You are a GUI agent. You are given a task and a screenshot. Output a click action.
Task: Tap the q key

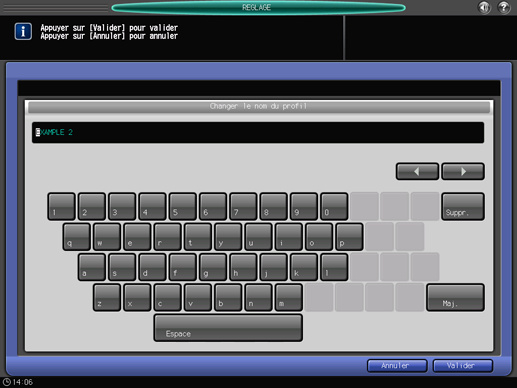77,237
